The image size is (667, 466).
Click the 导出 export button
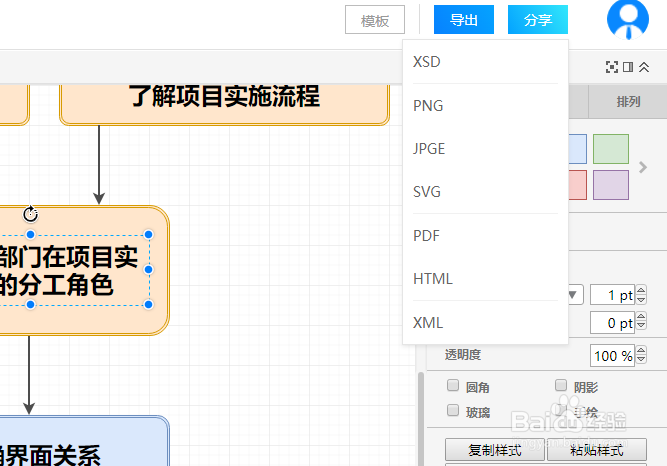pos(464,20)
